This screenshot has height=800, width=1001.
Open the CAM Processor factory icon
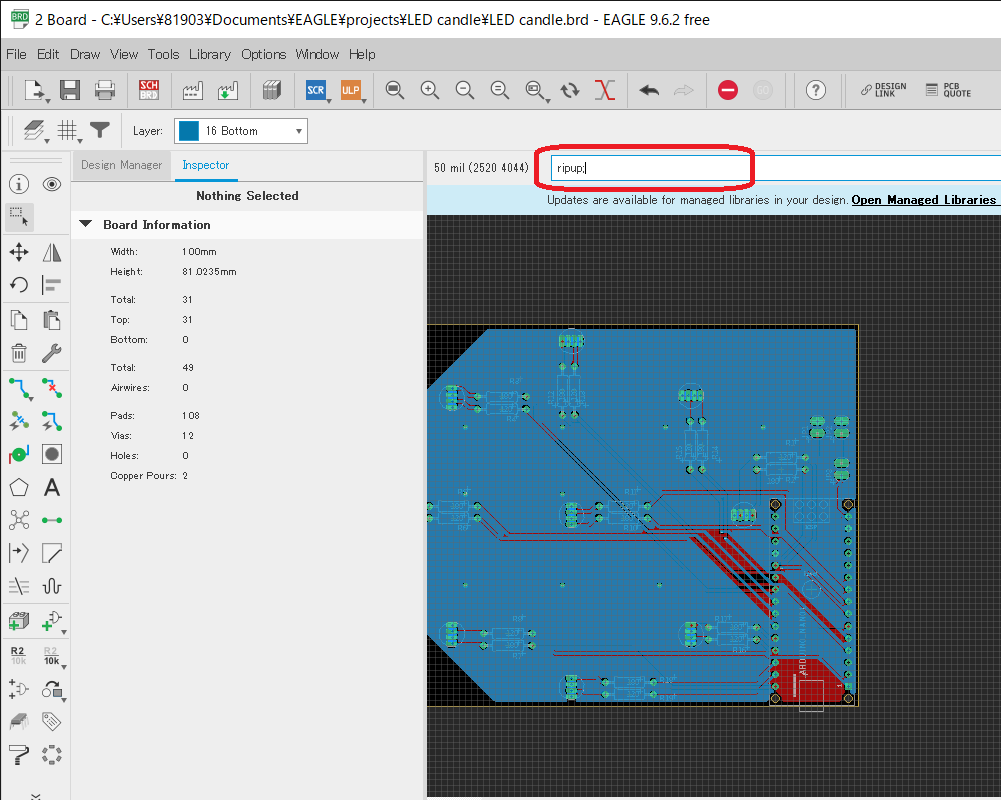point(192,90)
